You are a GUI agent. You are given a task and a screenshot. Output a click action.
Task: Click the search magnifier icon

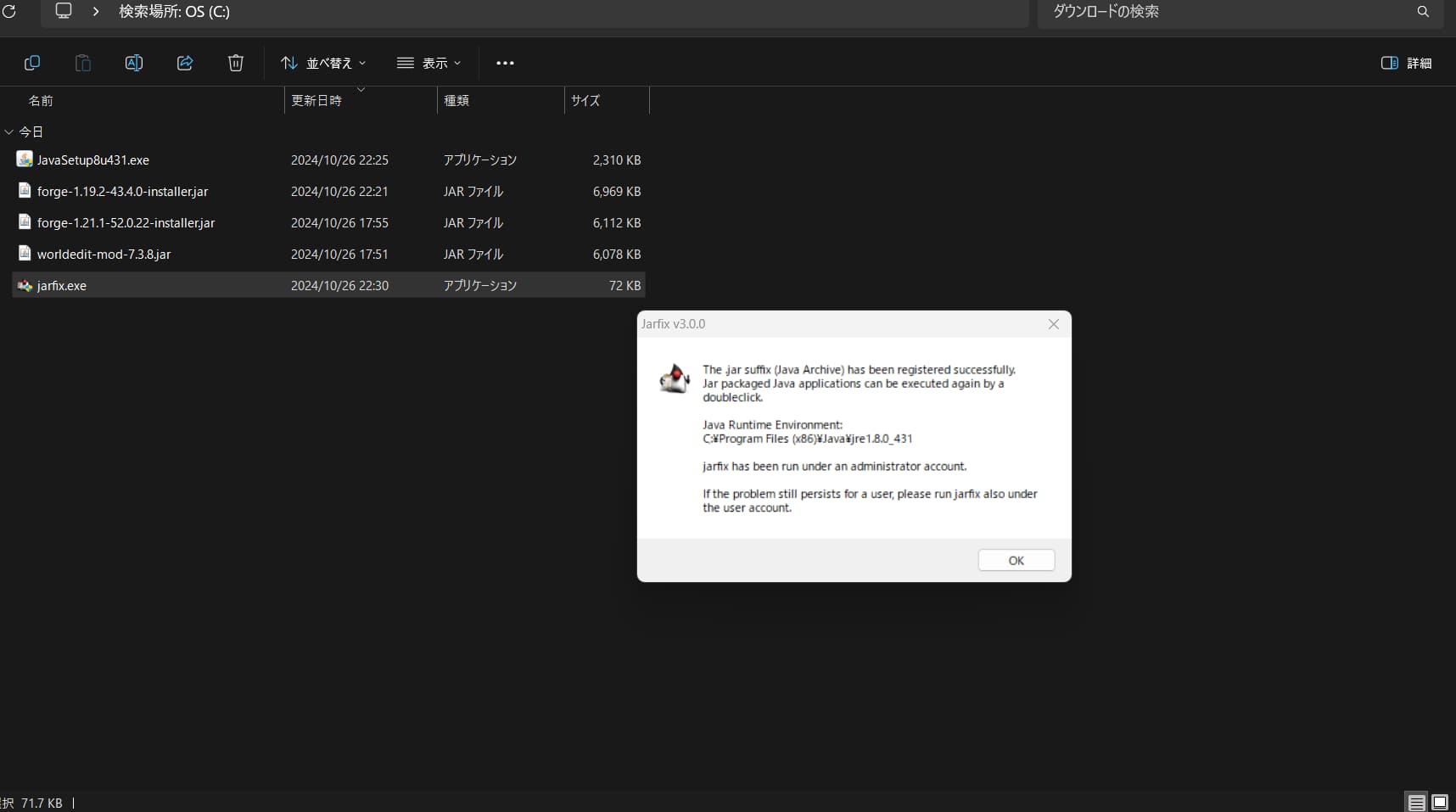[1423, 12]
